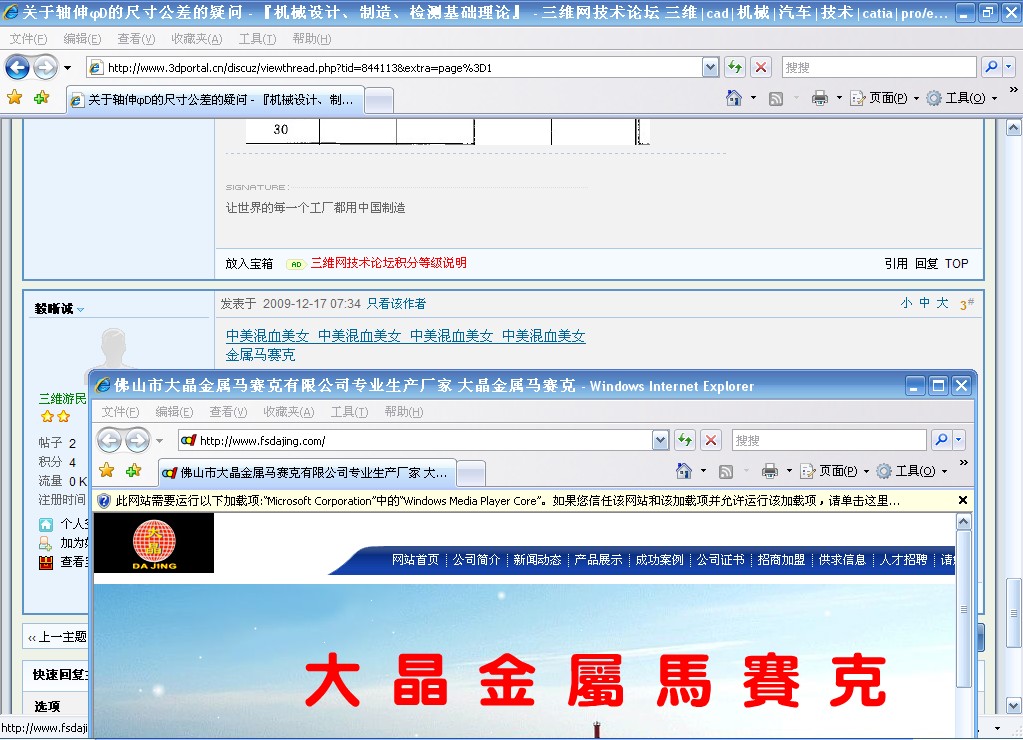Click RSS feed icon in forum window
Image resolution: width=1023 pixels, height=740 pixels.
(x=776, y=99)
